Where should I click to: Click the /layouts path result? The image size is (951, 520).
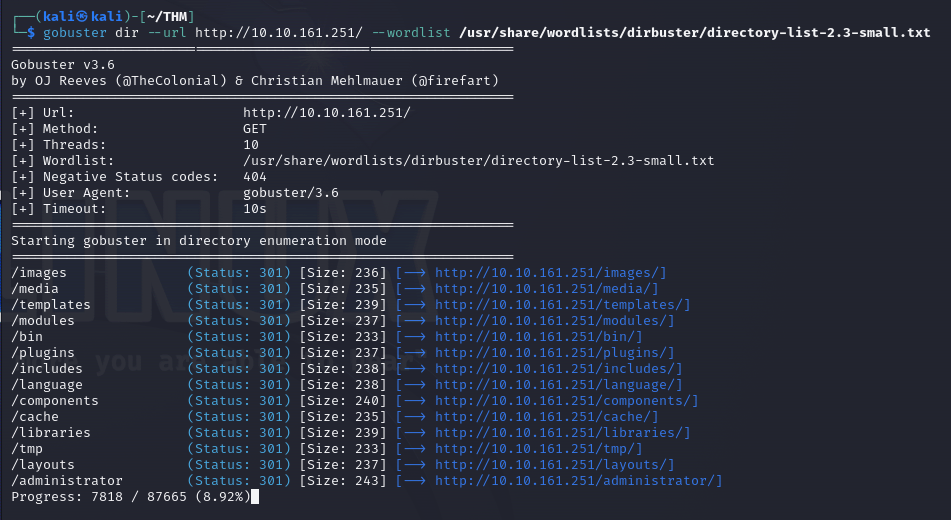[x=43, y=465]
